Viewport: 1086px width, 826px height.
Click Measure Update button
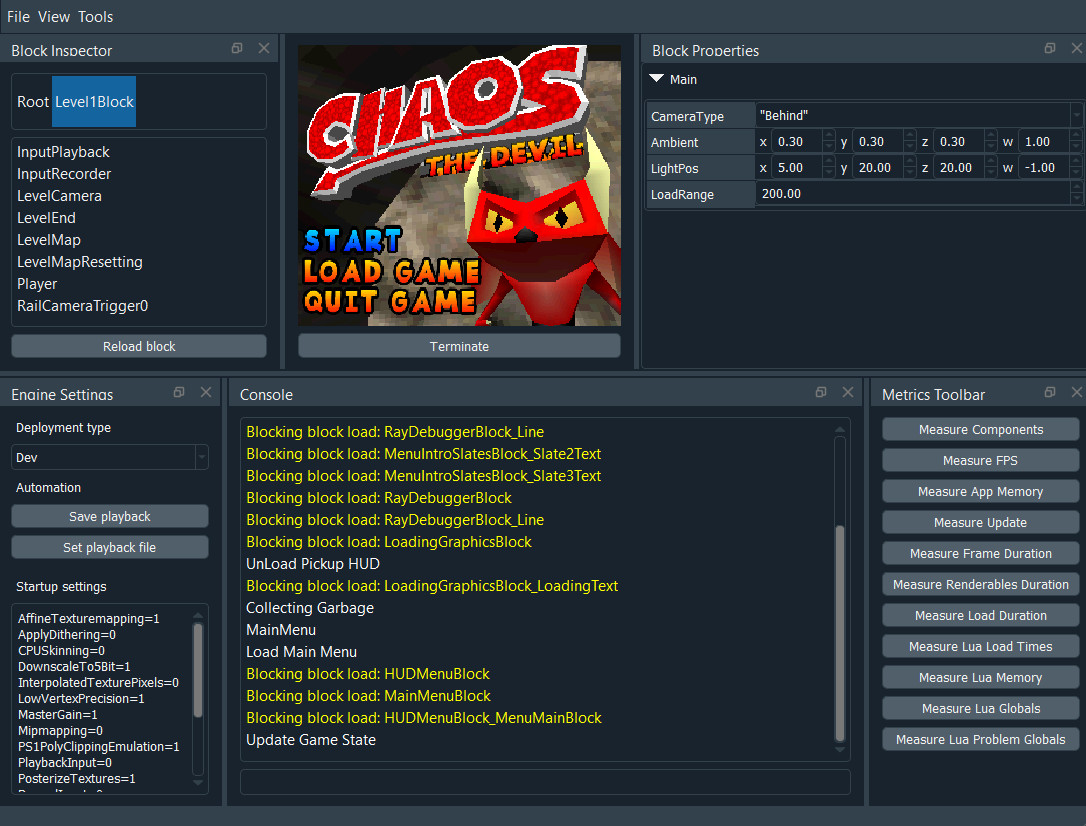pyautogui.click(x=981, y=523)
